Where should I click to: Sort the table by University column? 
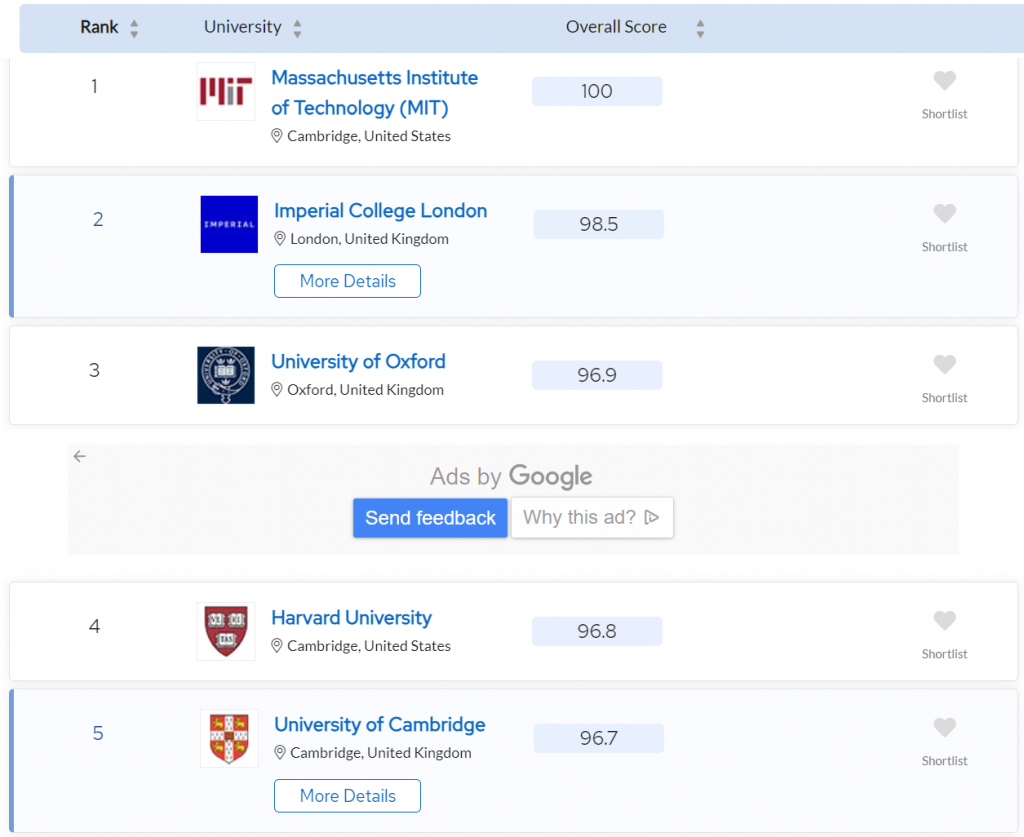tap(297, 28)
